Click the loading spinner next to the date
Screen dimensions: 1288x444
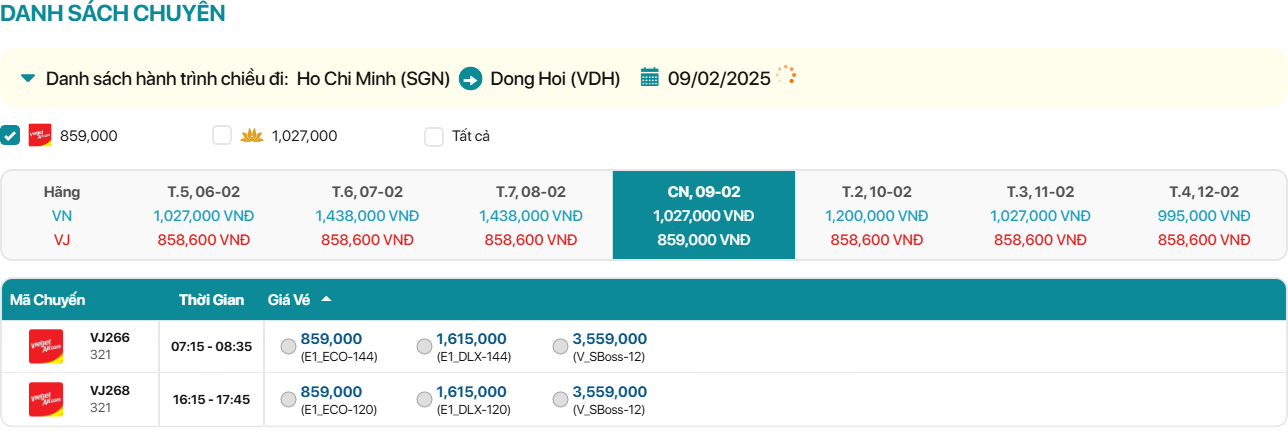click(x=786, y=75)
